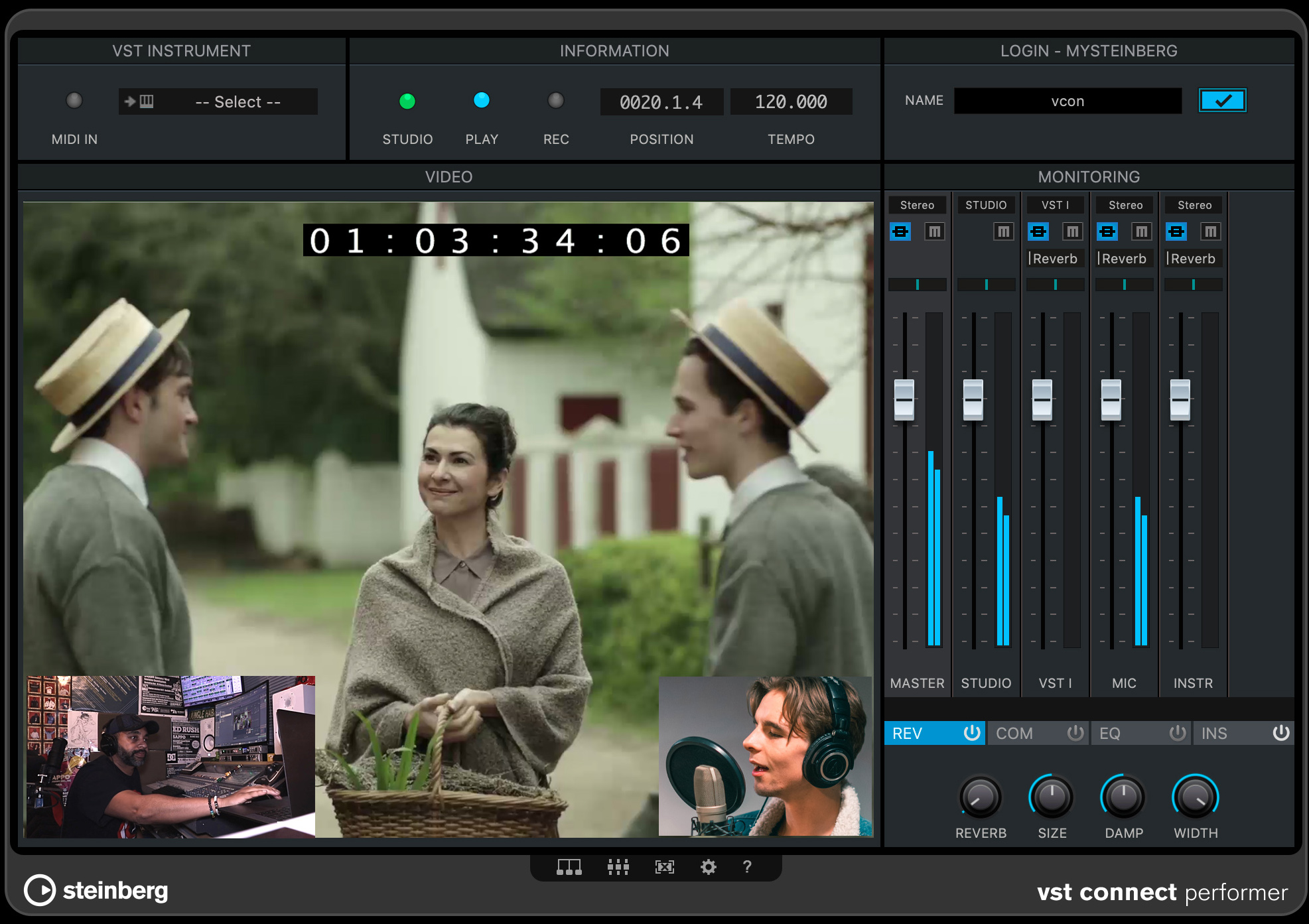Click the NAME field showing vcon

tap(1067, 101)
